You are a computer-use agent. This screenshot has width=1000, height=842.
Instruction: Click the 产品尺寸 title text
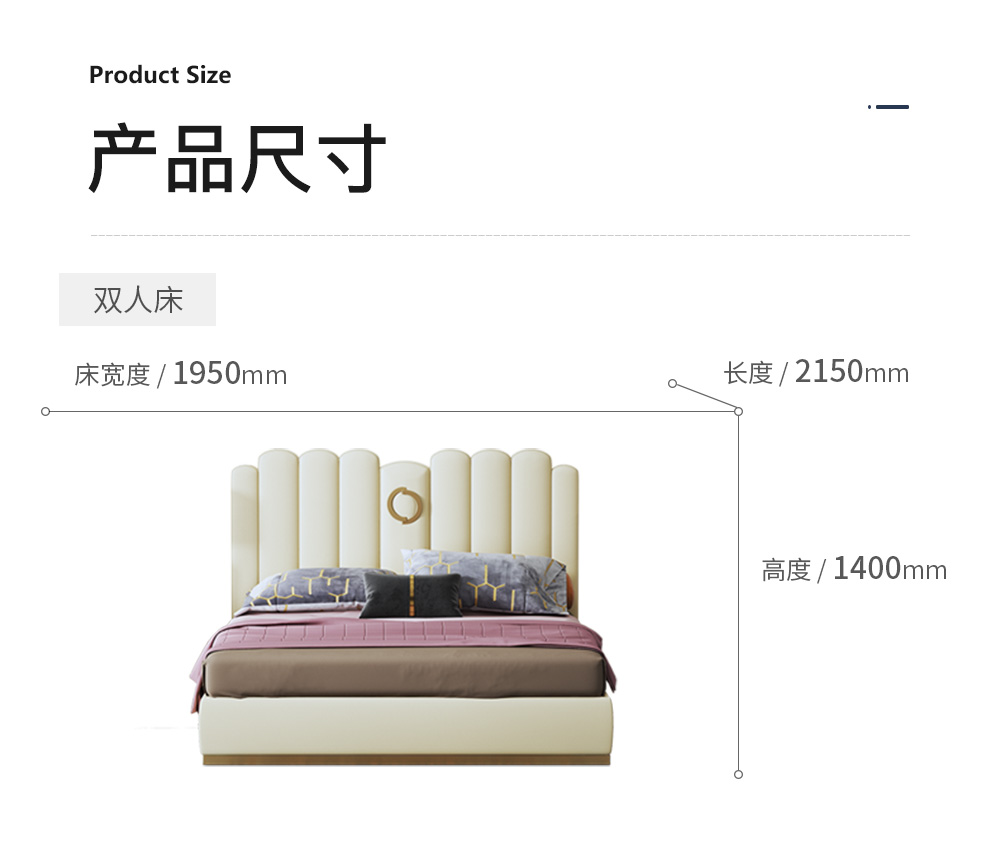click(x=237, y=158)
